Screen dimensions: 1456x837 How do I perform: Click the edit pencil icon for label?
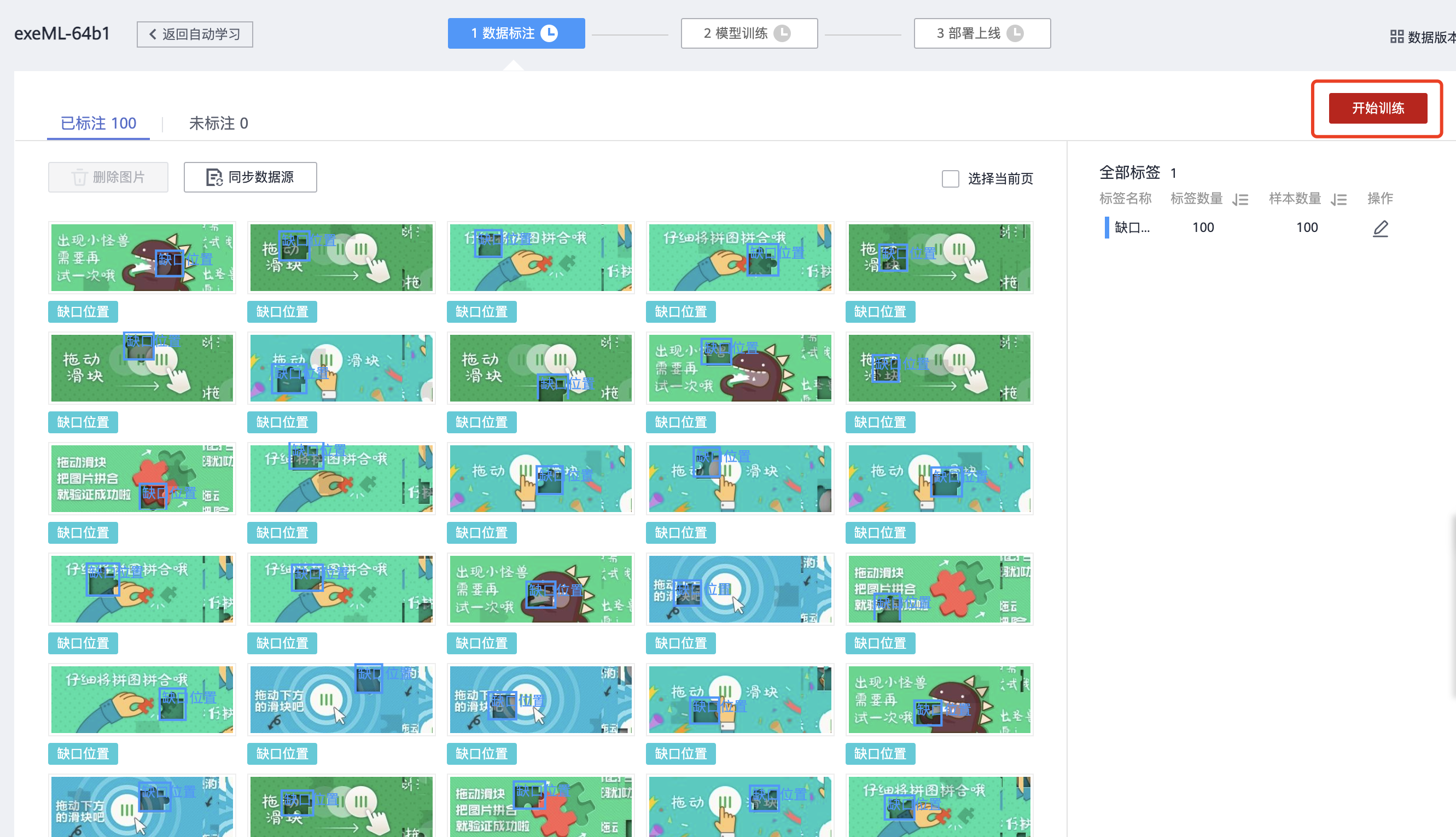1380,228
